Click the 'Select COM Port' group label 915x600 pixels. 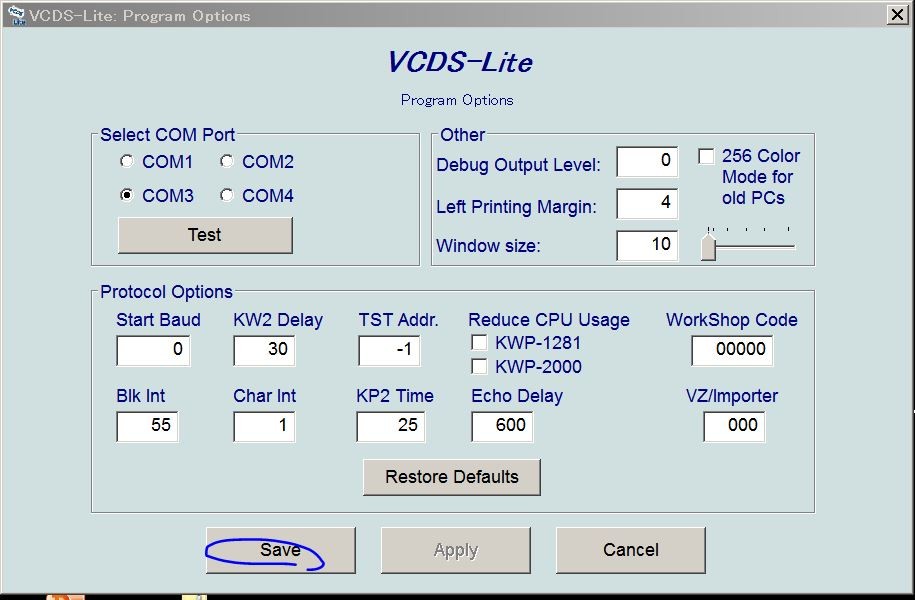(x=167, y=135)
